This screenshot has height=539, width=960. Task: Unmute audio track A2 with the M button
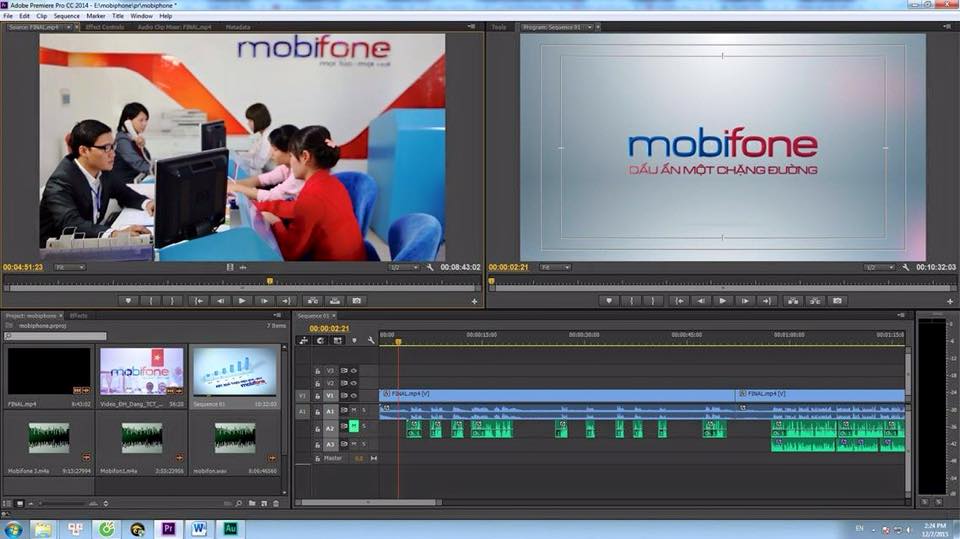point(353,426)
